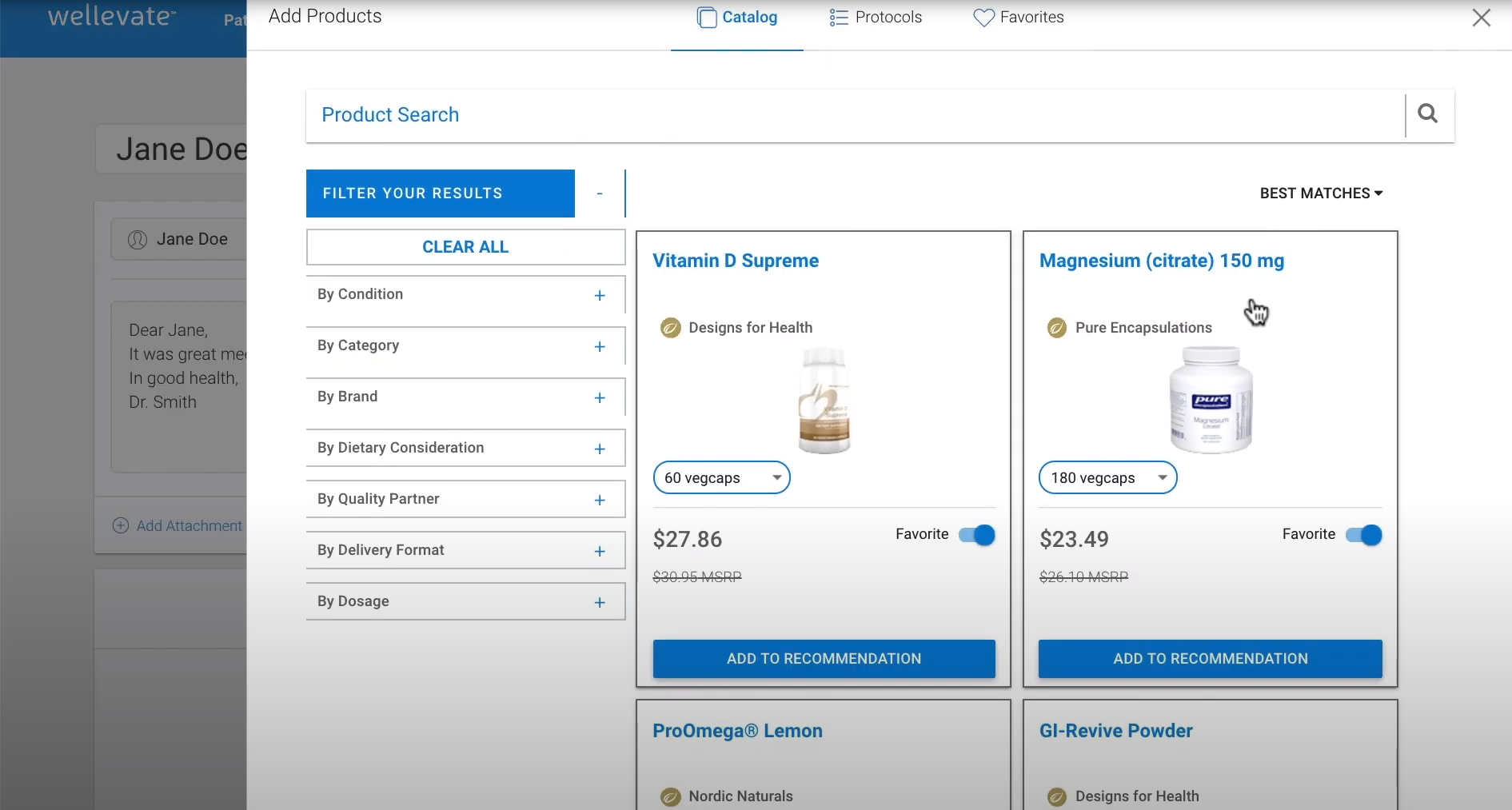
Task: Expand the By Delivery Format filter
Action: tap(465, 550)
